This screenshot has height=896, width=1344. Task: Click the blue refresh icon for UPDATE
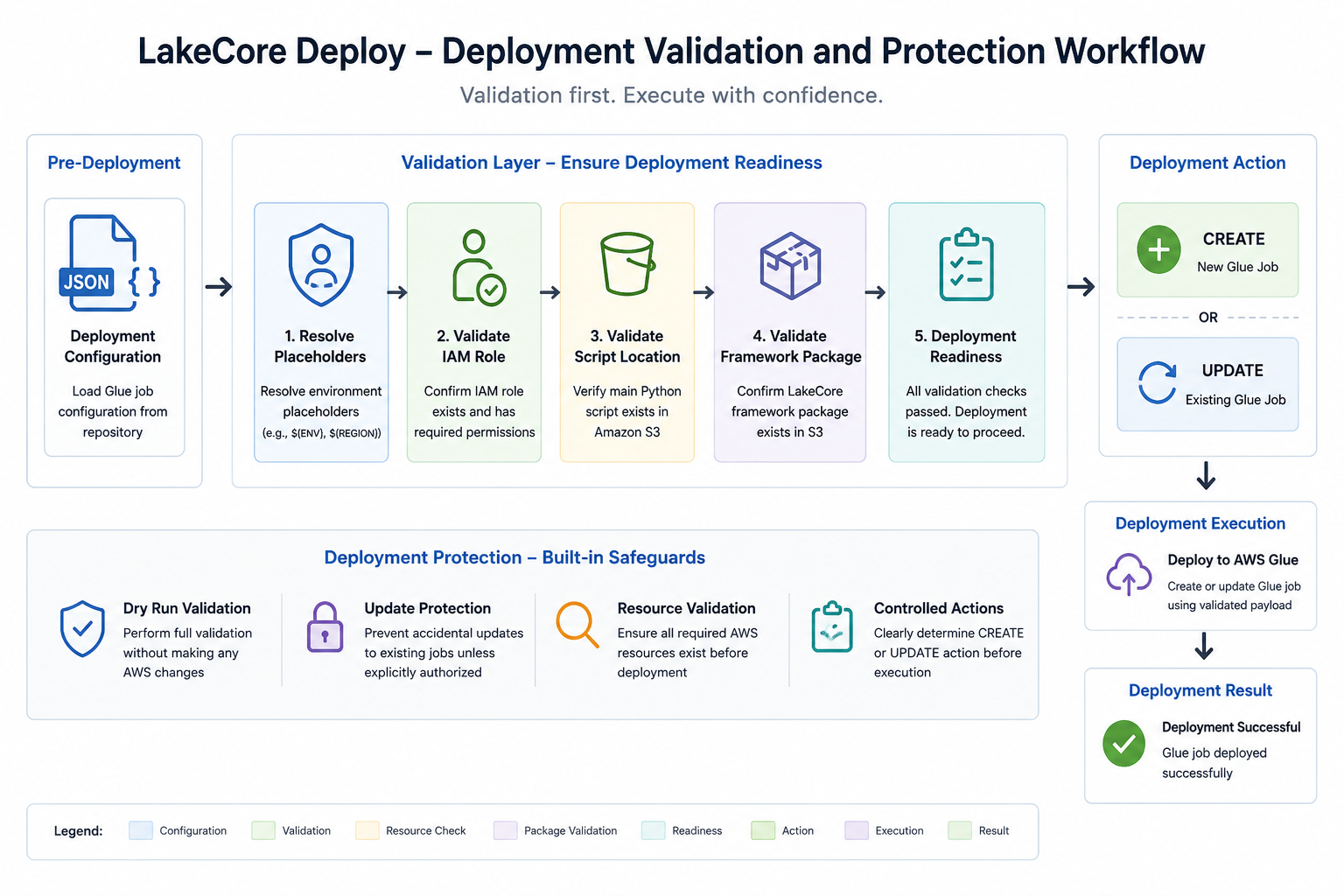[1157, 382]
